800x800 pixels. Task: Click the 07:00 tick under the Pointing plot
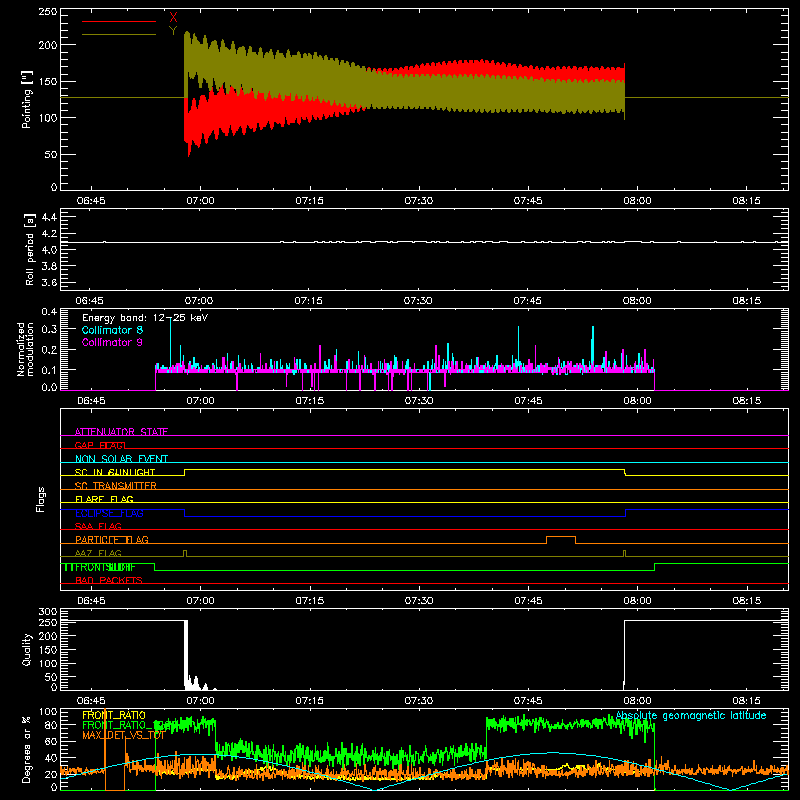coord(200,201)
